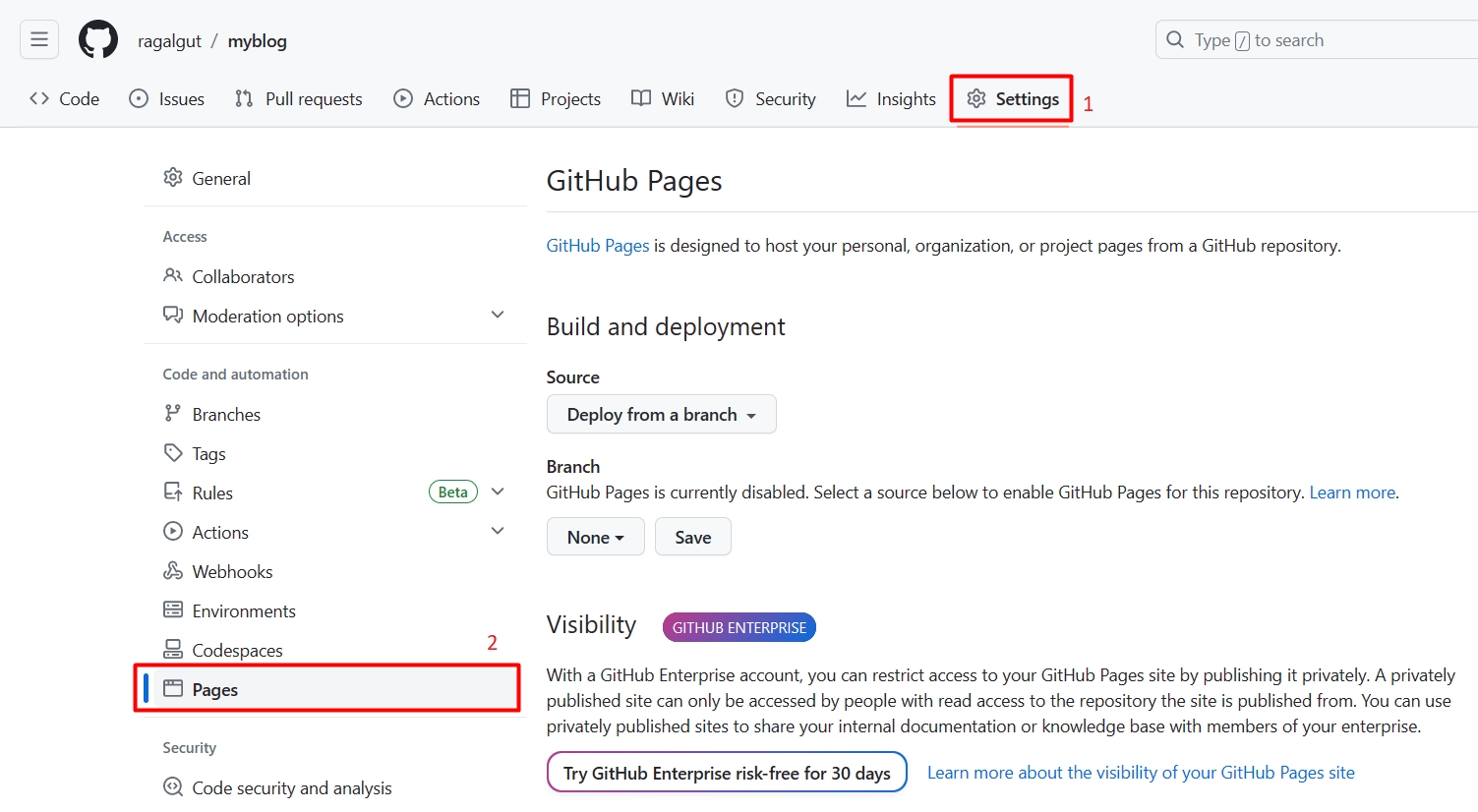Open the Deploy from a branch dropdown
This screenshot has width=1478, height=812.
[x=662, y=414]
